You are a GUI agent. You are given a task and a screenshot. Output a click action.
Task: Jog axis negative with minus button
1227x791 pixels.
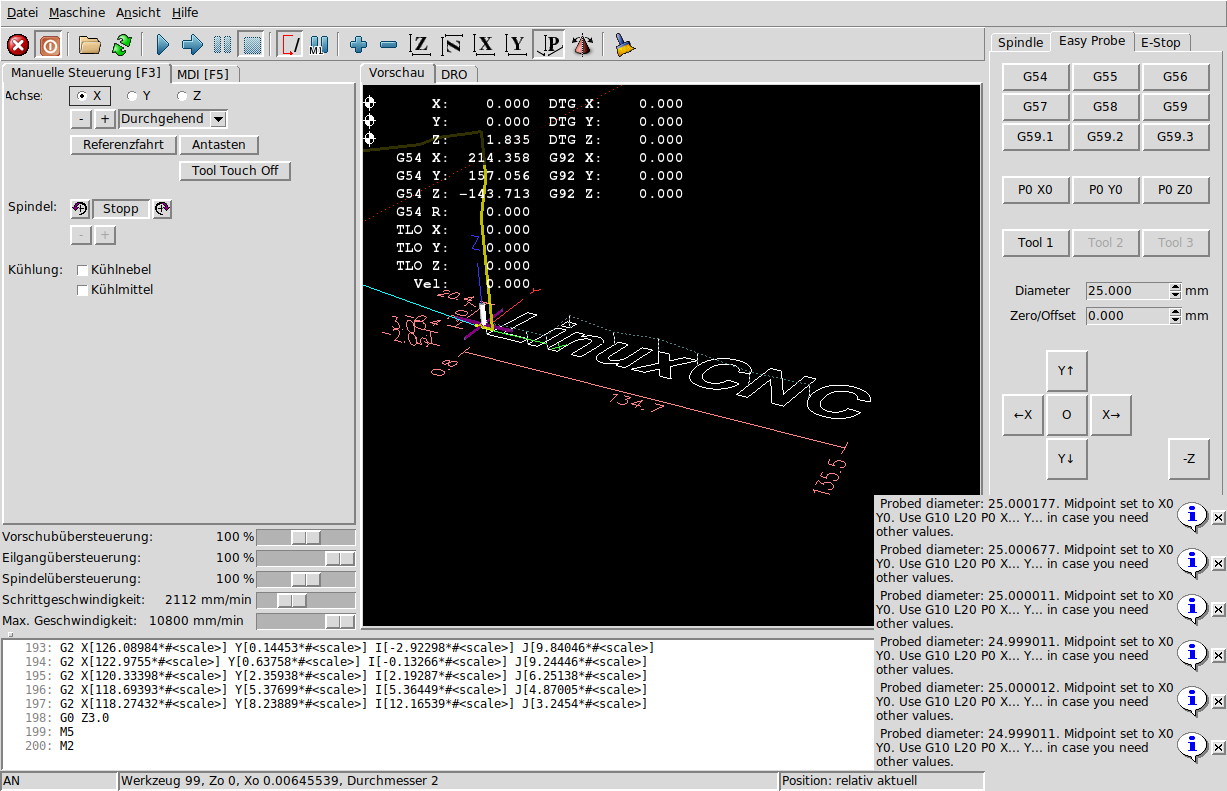point(81,119)
